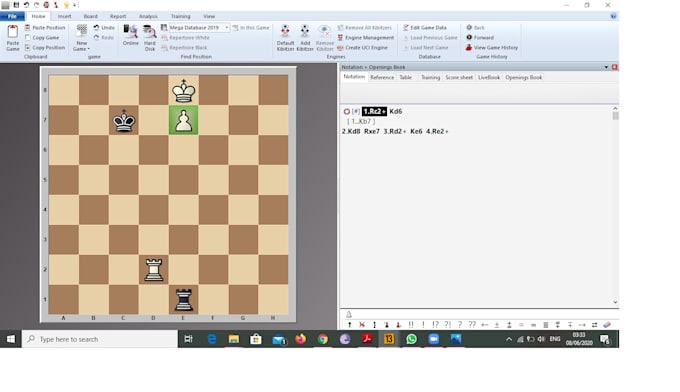This screenshot has height=392, width=680.
Task: Open Google Chrome from the taskbar
Action: click(x=323, y=339)
